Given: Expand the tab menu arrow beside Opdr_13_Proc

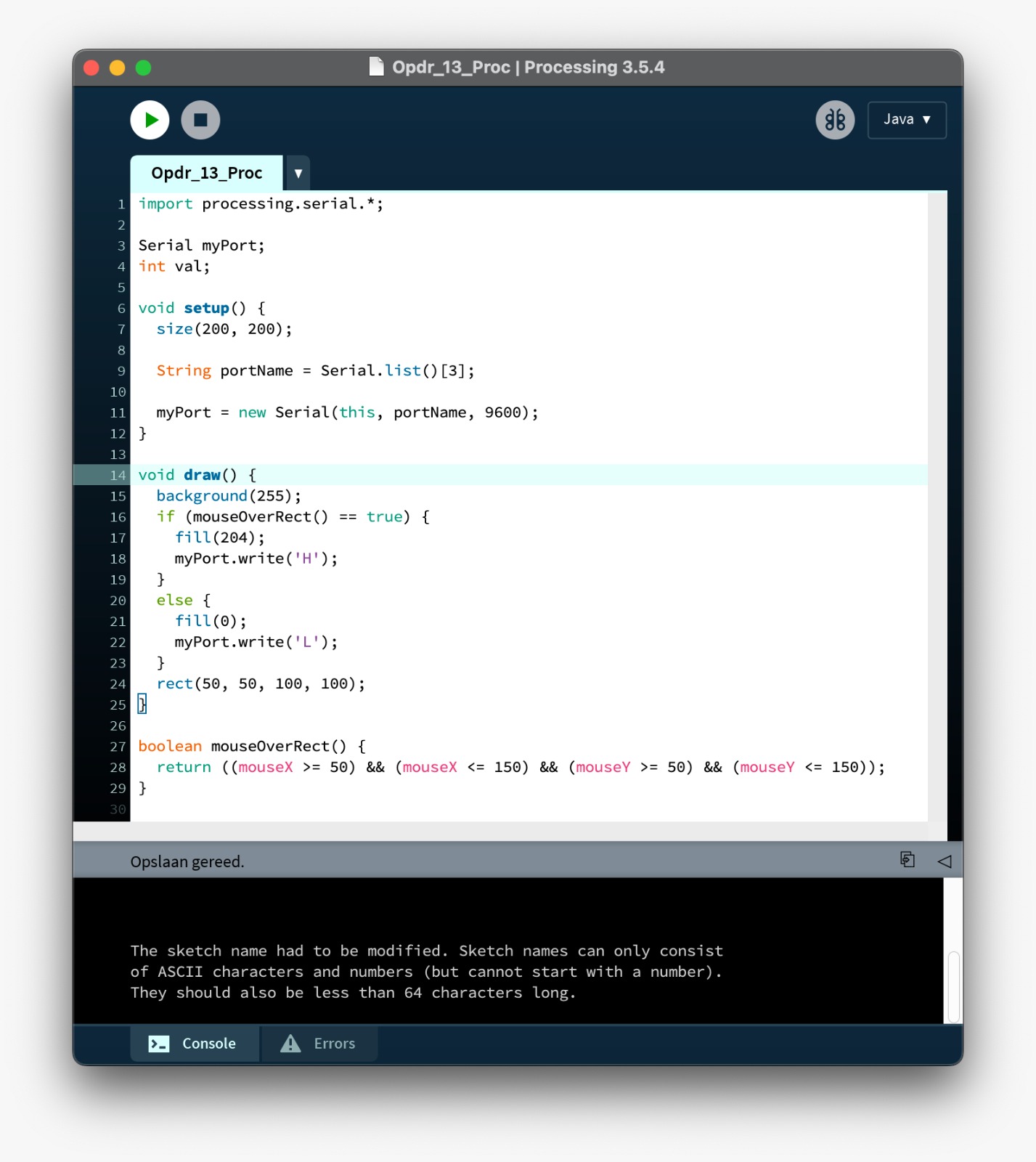Looking at the screenshot, I should 298,174.
